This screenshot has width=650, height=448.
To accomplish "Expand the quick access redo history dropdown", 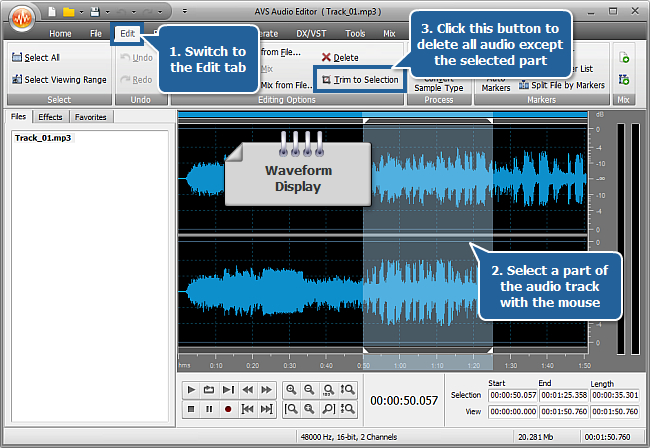I will point(160,12).
